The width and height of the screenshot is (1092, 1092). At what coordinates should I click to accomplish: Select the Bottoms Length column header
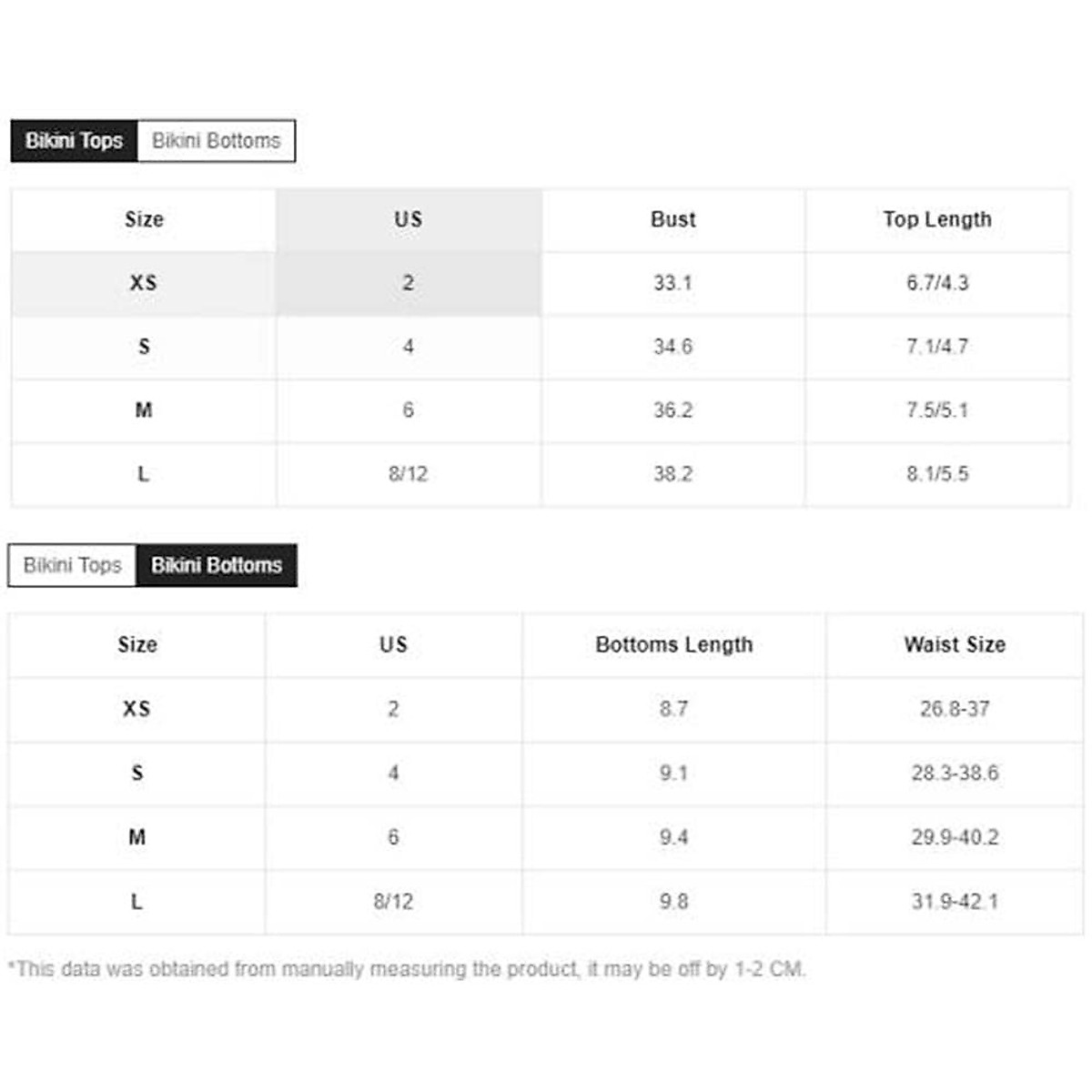(674, 644)
